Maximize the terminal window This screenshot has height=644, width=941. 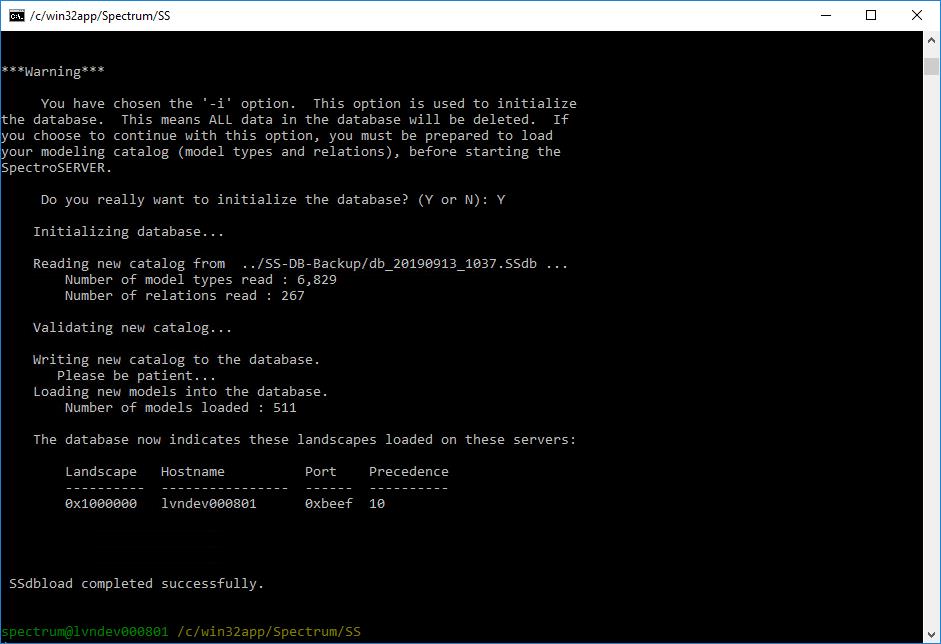(x=871, y=15)
